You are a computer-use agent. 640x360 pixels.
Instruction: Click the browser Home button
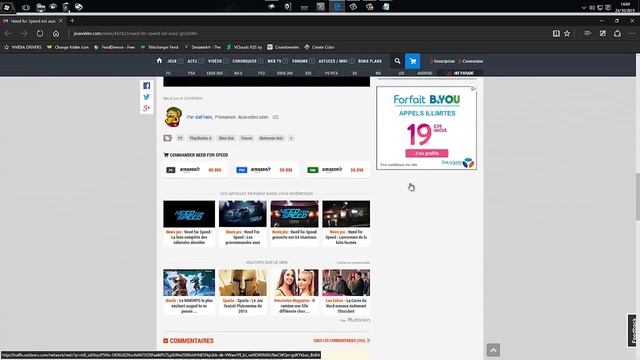56,33
